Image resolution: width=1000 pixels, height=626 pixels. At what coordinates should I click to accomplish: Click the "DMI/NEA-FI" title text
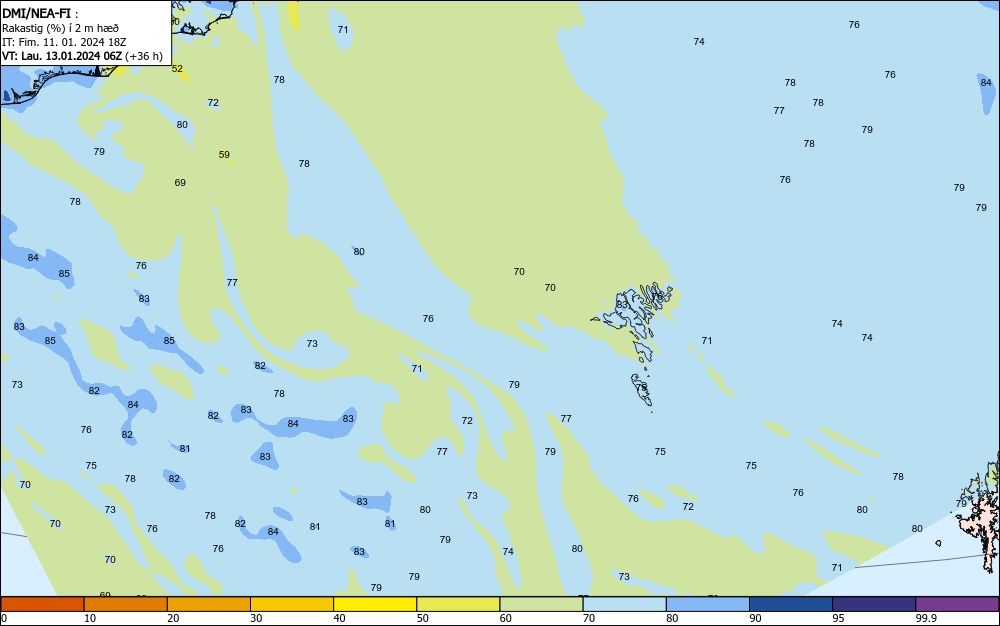pyautogui.click(x=36, y=13)
